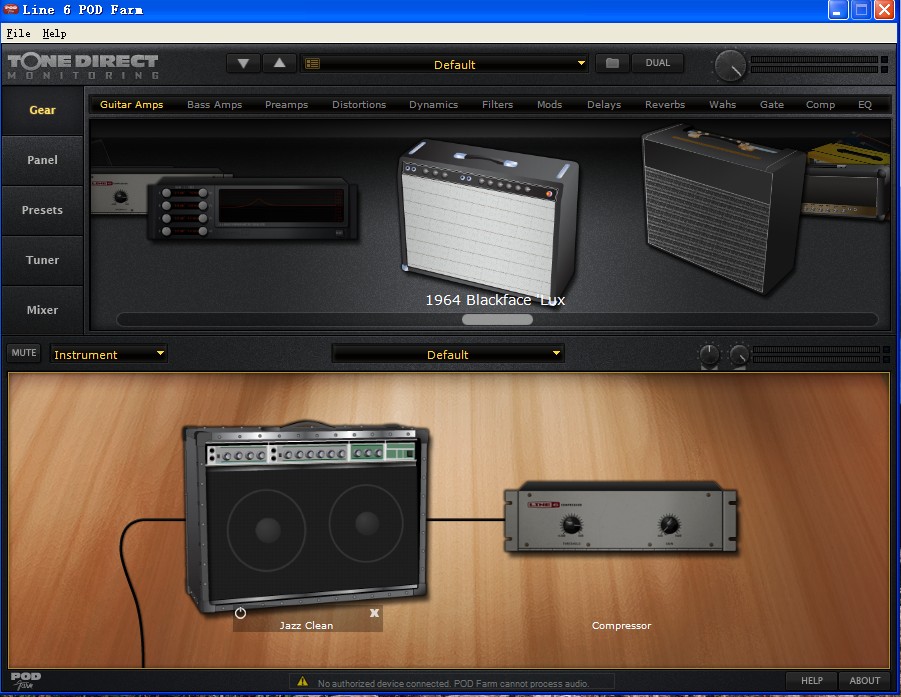The width and height of the screenshot is (901, 697).
Task: Open the HELP button
Action: click(x=811, y=680)
